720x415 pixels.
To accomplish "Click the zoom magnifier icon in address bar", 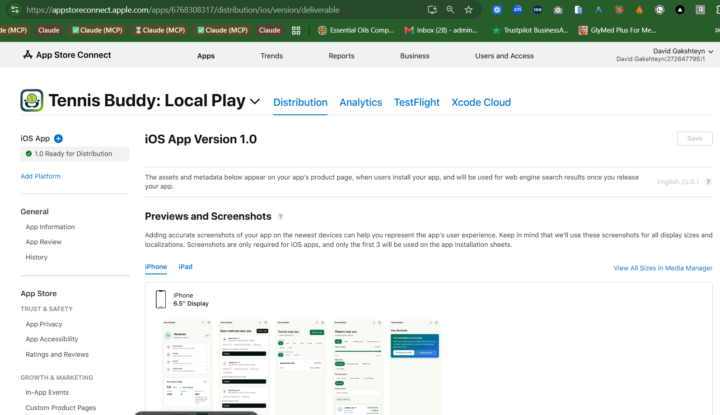I will [450, 10].
